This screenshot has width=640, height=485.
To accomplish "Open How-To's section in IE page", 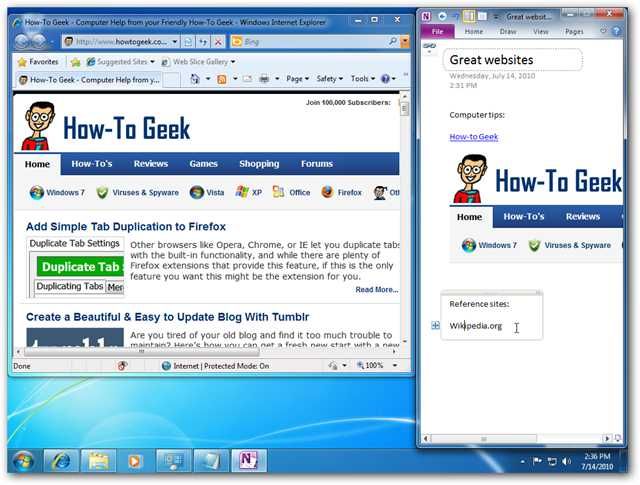I will click(x=91, y=164).
